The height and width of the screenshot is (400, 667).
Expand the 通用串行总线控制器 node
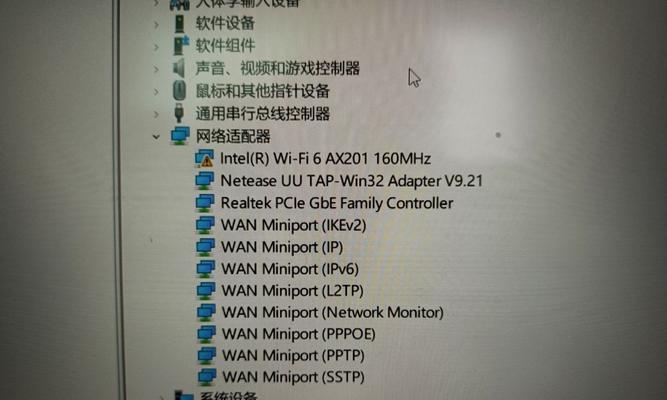[x=156, y=114]
